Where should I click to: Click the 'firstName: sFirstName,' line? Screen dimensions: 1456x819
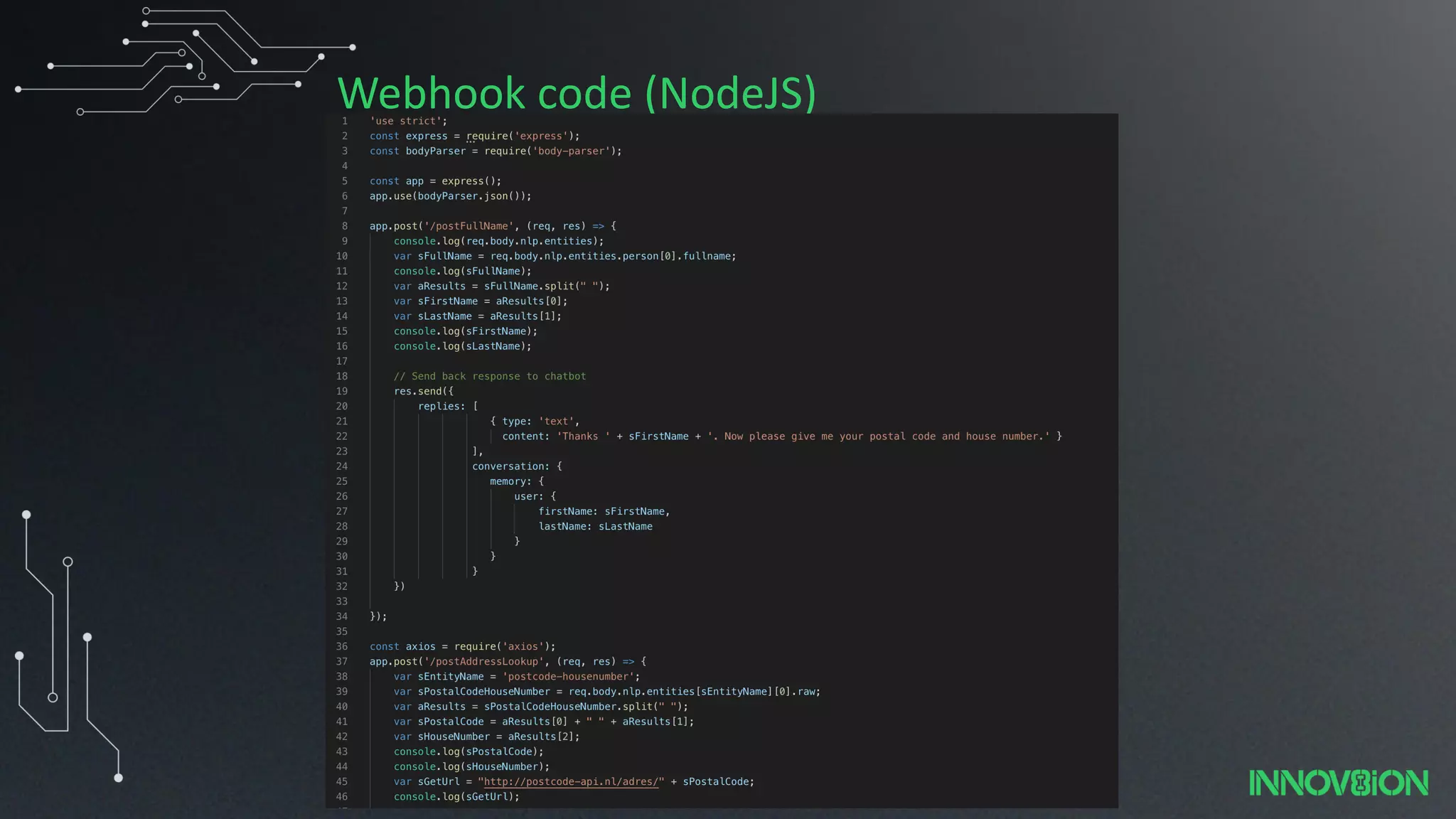(x=604, y=511)
